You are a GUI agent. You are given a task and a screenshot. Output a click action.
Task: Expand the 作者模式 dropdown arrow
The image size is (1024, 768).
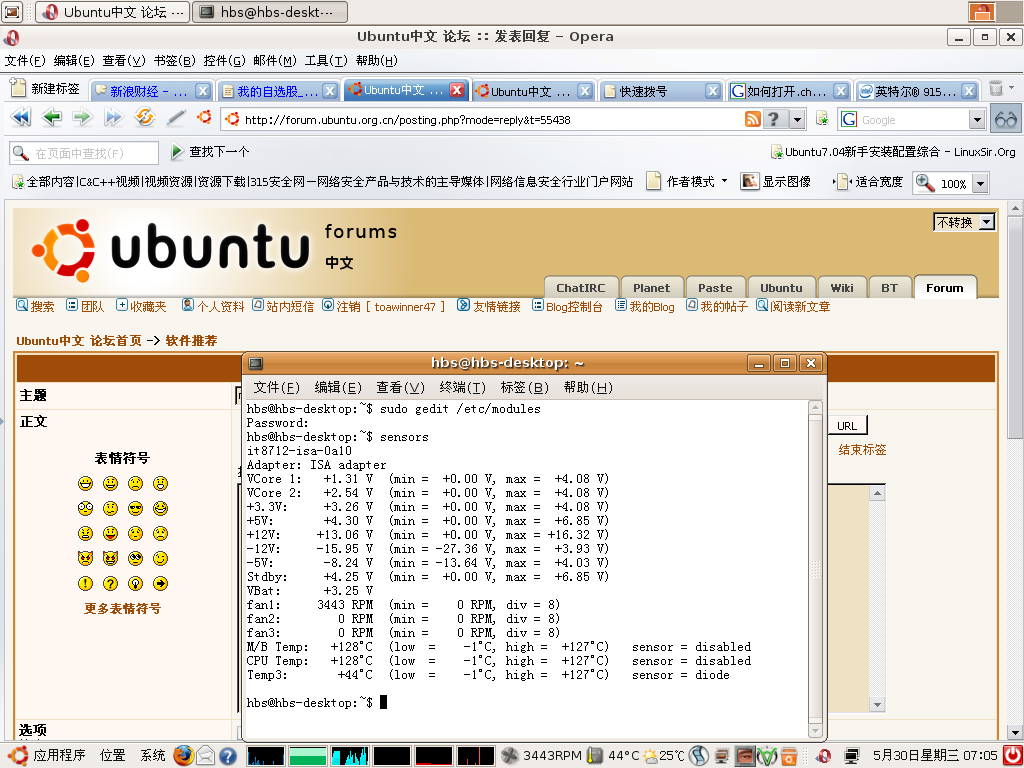point(724,182)
